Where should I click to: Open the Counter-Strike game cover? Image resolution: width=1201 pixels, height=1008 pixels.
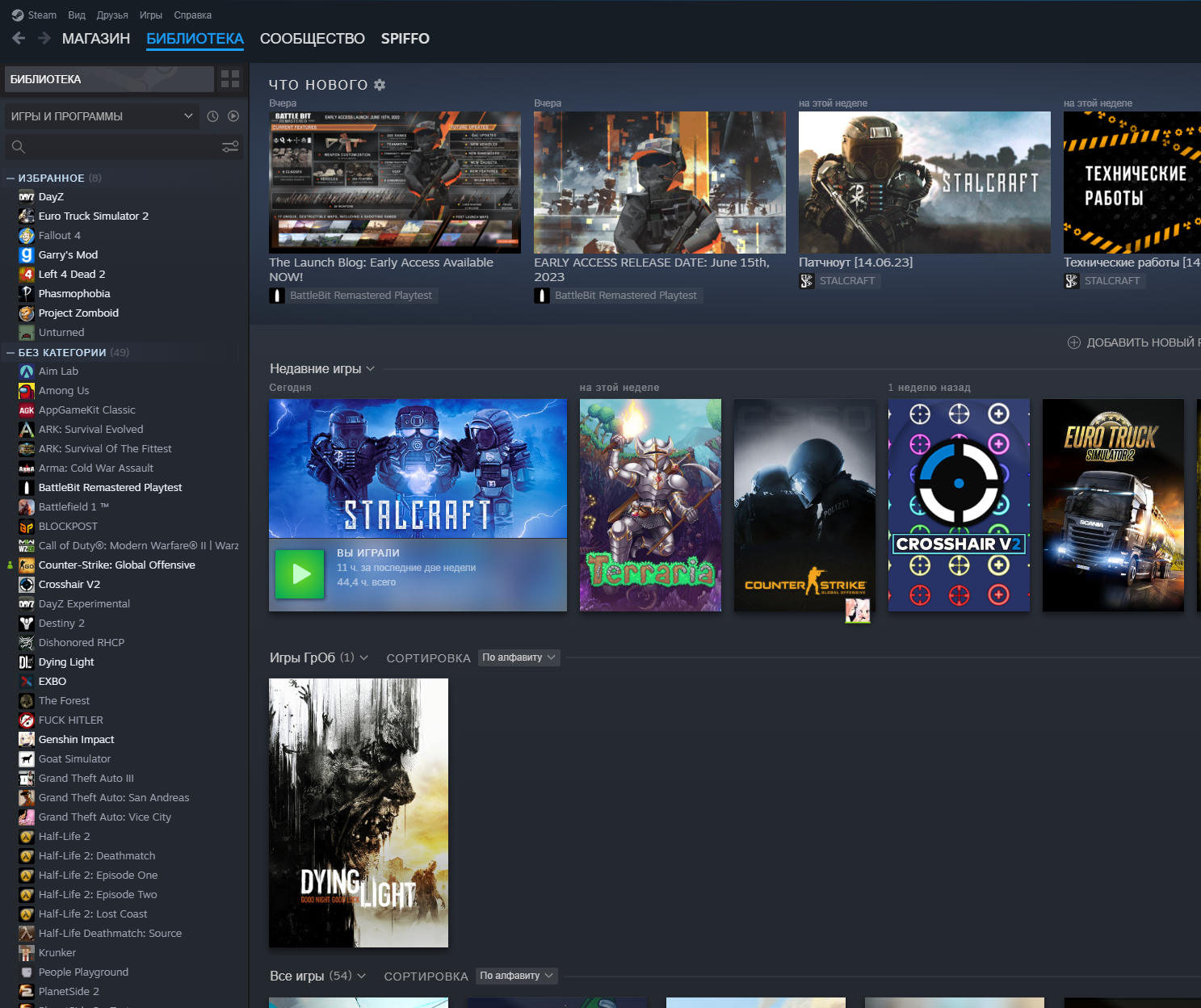coord(804,505)
